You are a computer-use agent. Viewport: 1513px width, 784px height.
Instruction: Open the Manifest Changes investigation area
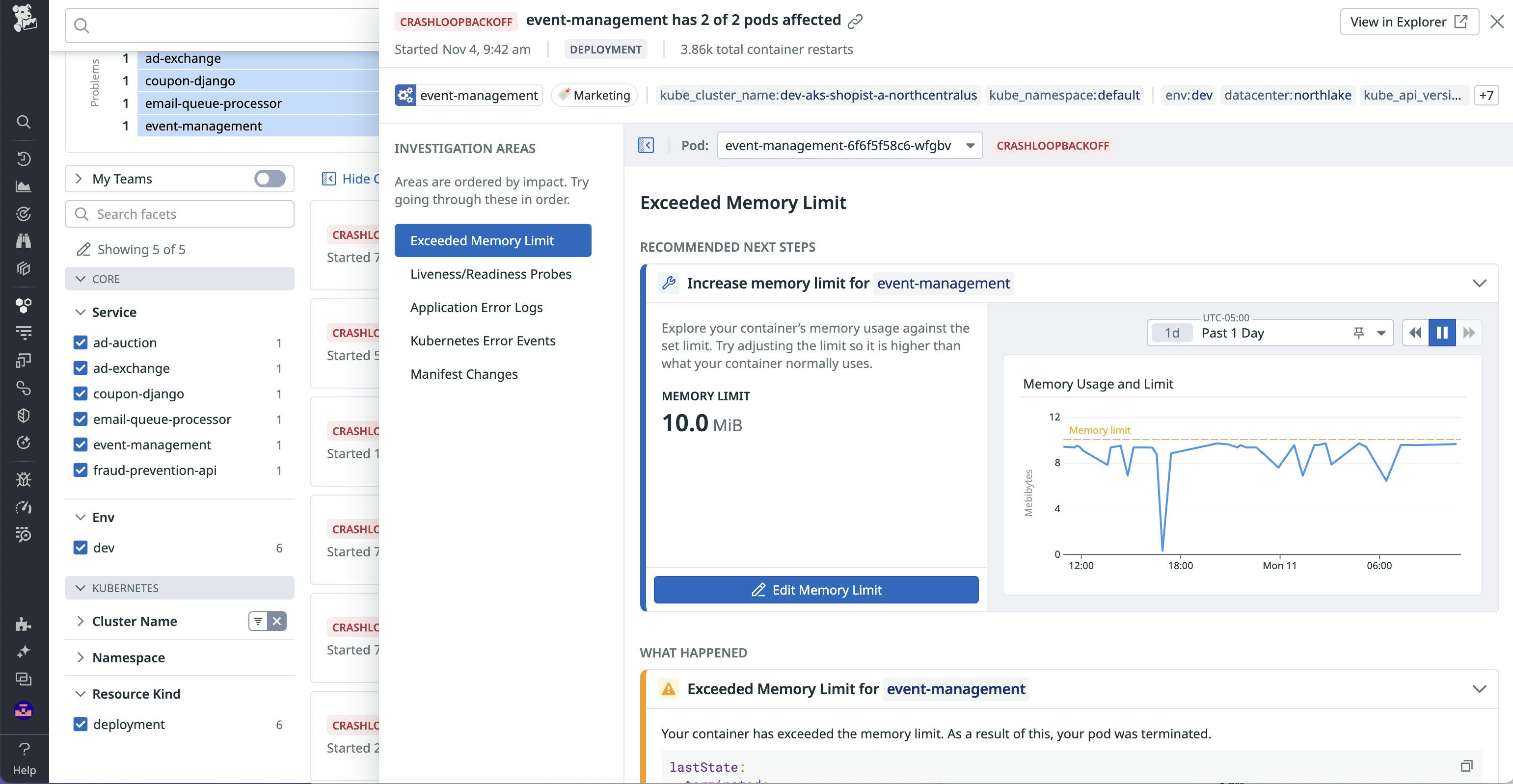464,374
